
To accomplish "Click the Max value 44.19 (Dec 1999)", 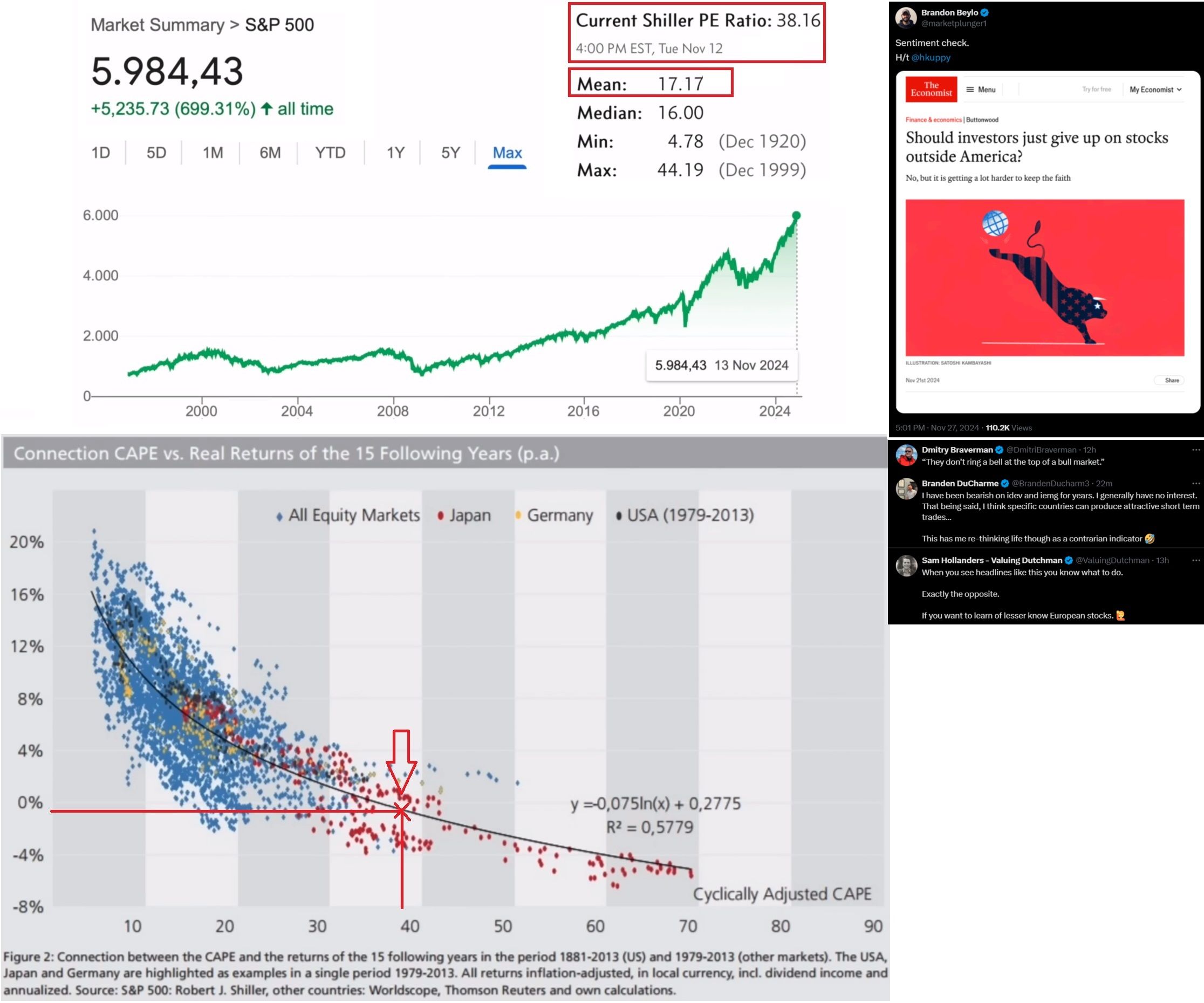I will [x=731, y=170].
